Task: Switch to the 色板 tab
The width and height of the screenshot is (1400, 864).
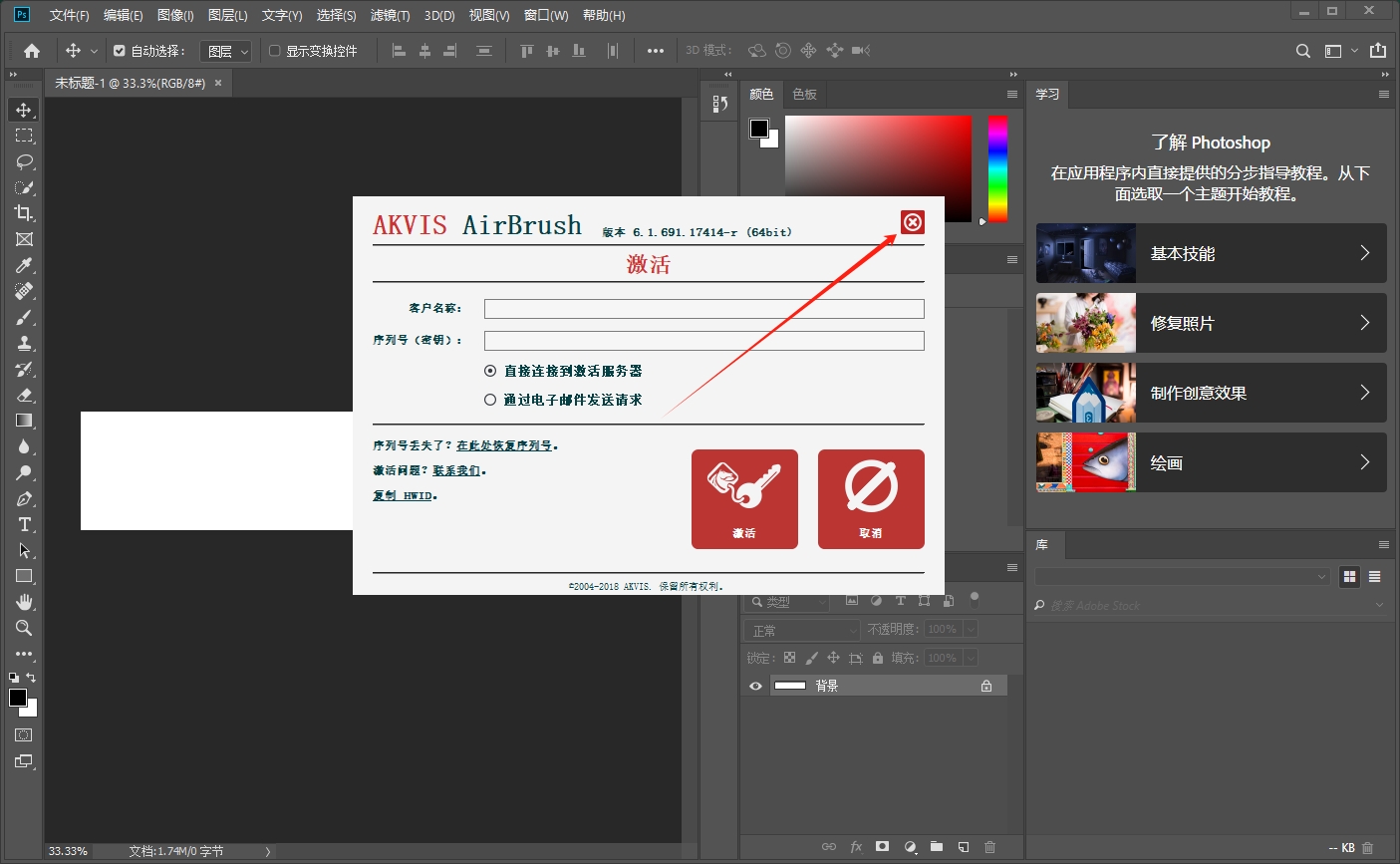Action: (x=804, y=94)
